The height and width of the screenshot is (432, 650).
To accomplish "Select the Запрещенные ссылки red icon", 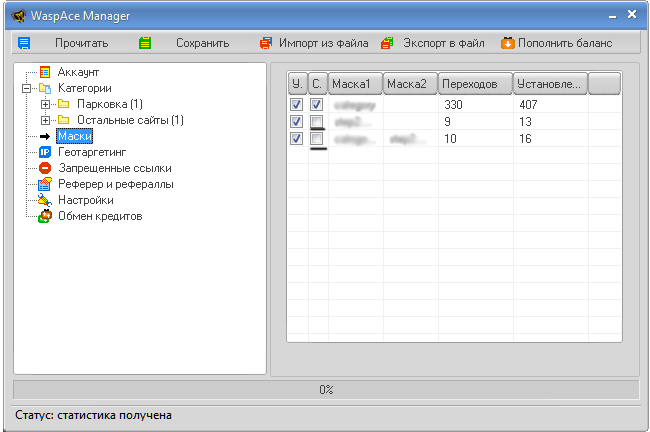I will pyautogui.click(x=44, y=168).
